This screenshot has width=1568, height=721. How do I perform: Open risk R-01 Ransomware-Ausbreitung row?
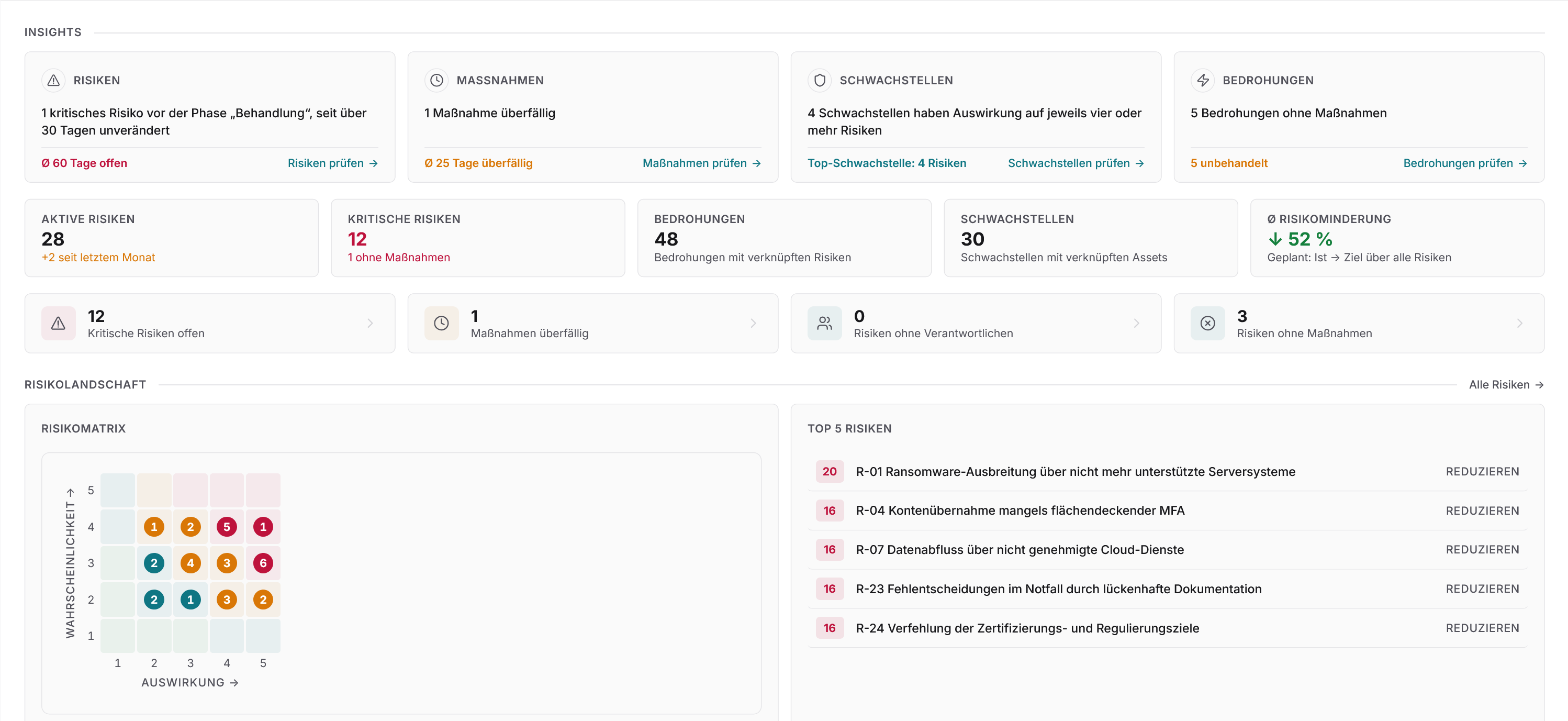[x=1168, y=472]
